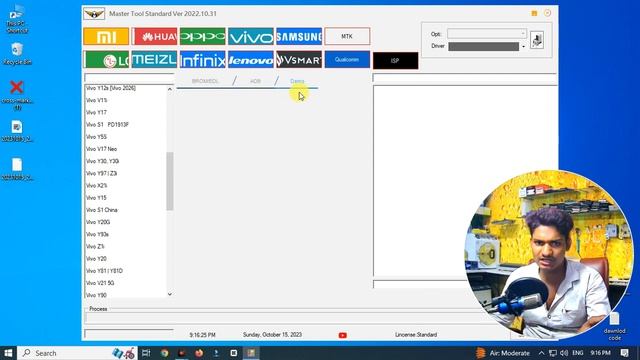Click model list scroll up arrow
640x360 pixels.
170,89
